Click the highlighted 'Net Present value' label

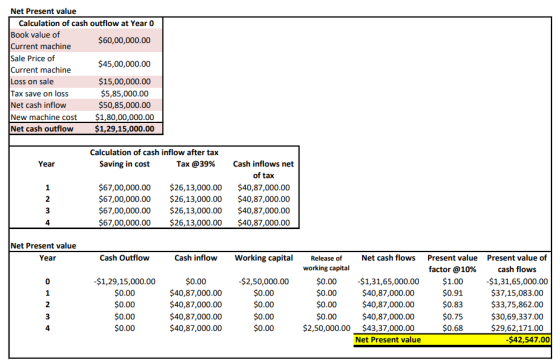tap(388, 340)
